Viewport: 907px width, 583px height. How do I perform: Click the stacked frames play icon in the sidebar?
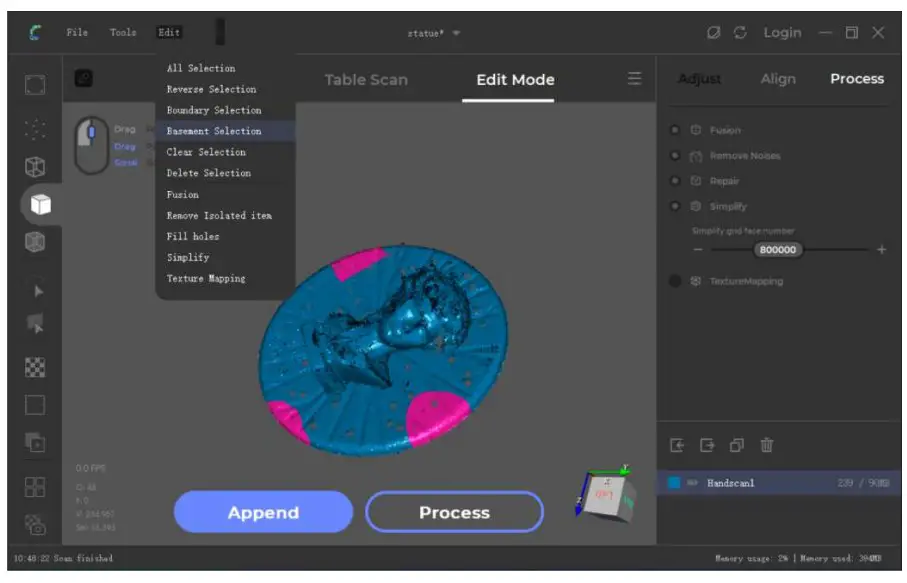tap(35, 442)
